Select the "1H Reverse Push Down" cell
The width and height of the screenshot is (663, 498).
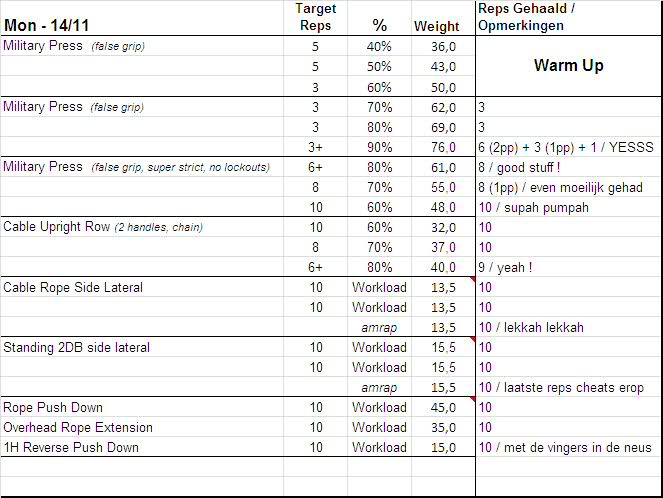pyautogui.click(x=71, y=447)
